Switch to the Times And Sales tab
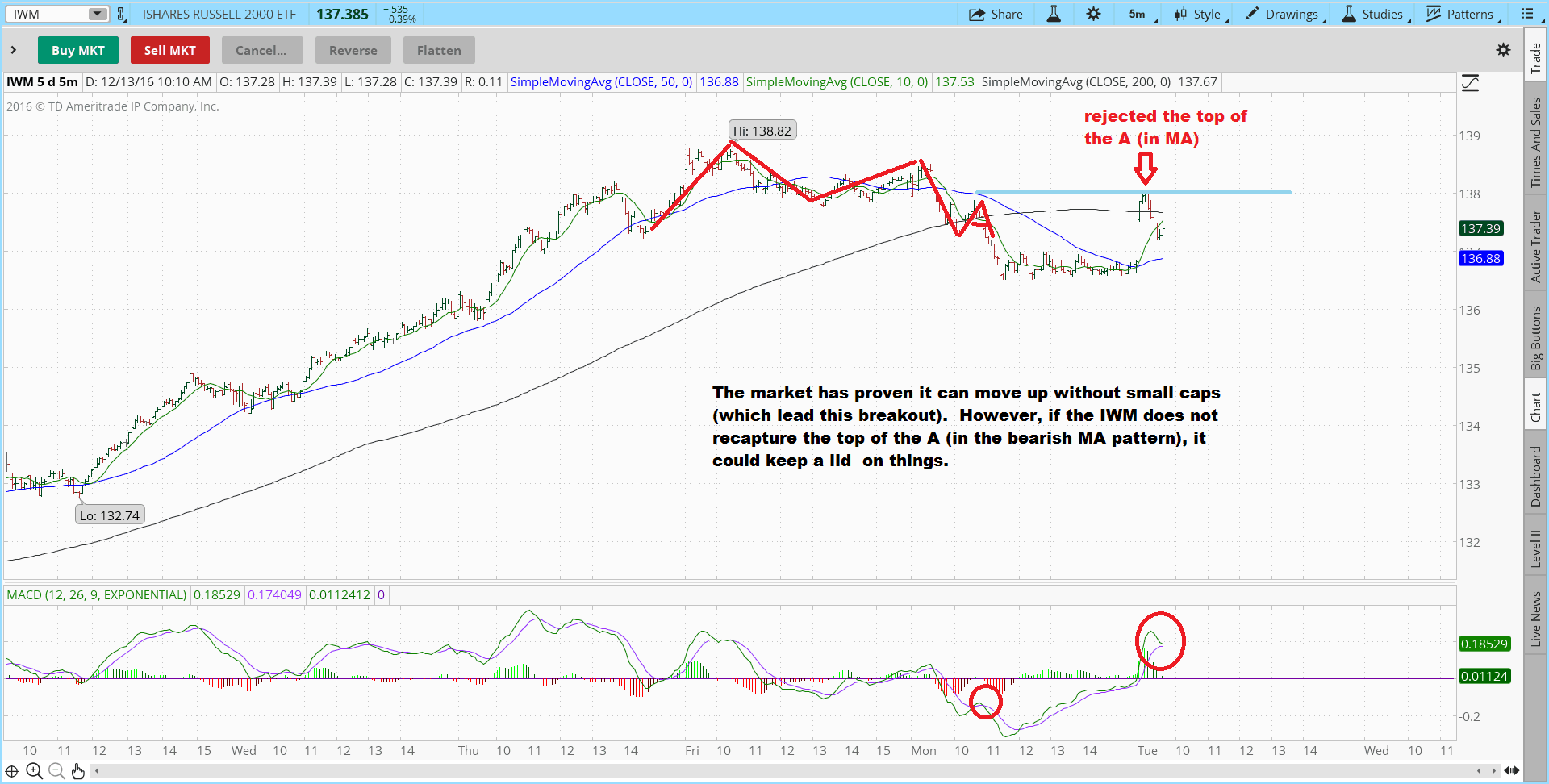 click(1535, 143)
